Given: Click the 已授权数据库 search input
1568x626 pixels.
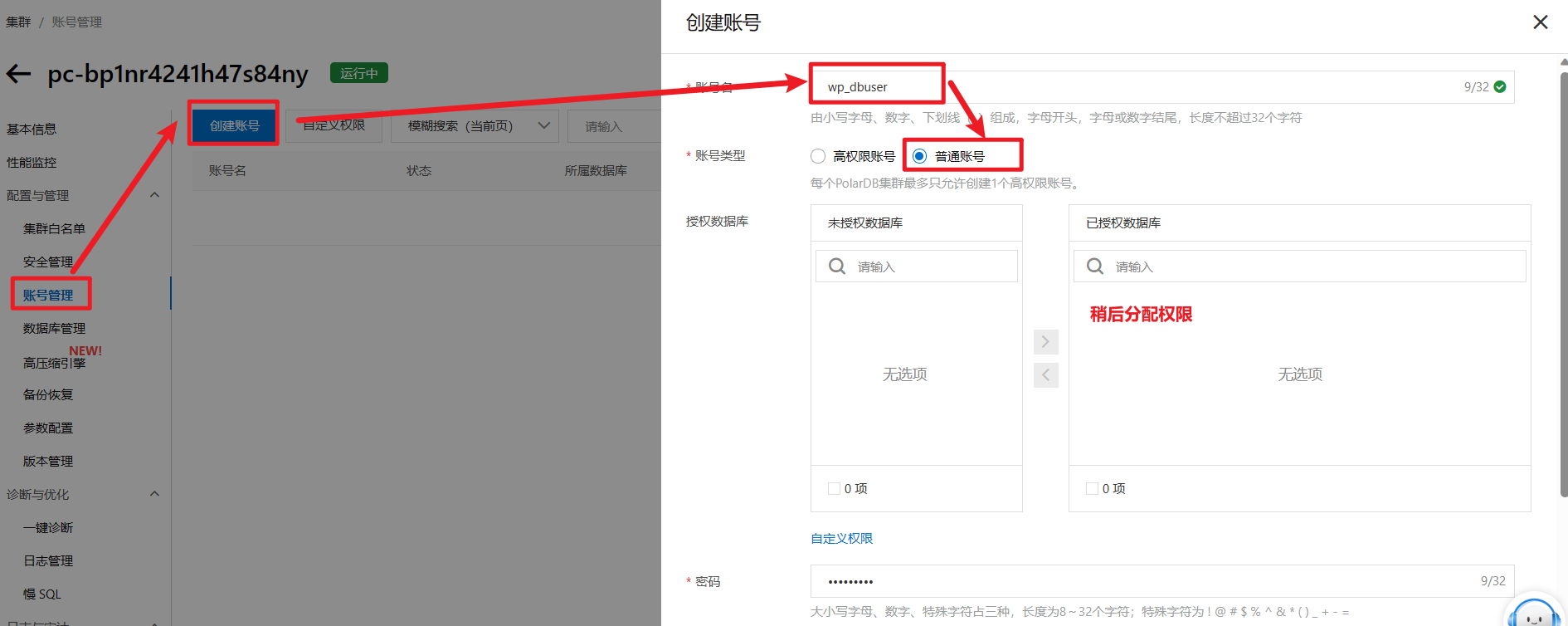Looking at the screenshot, I should tap(1300, 267).
